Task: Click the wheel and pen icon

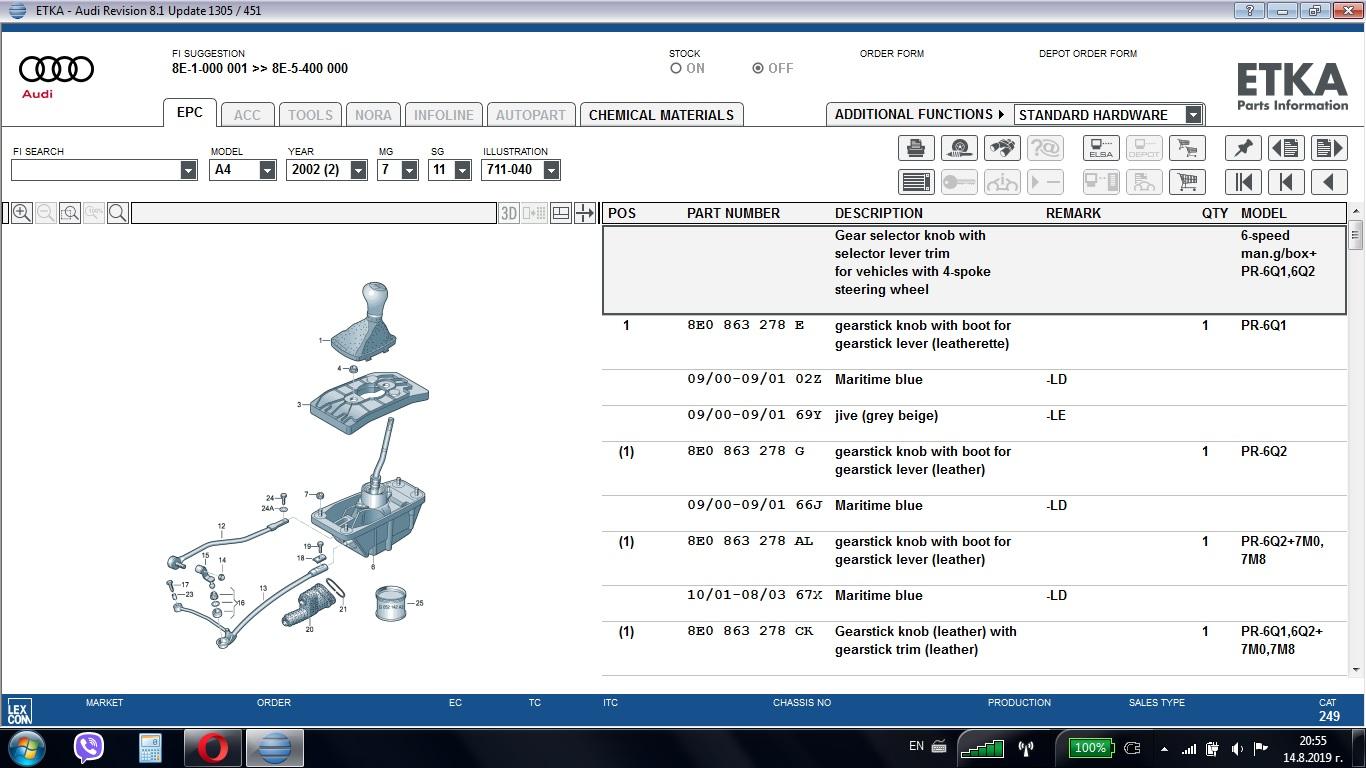Action: (x=959, y=148)
